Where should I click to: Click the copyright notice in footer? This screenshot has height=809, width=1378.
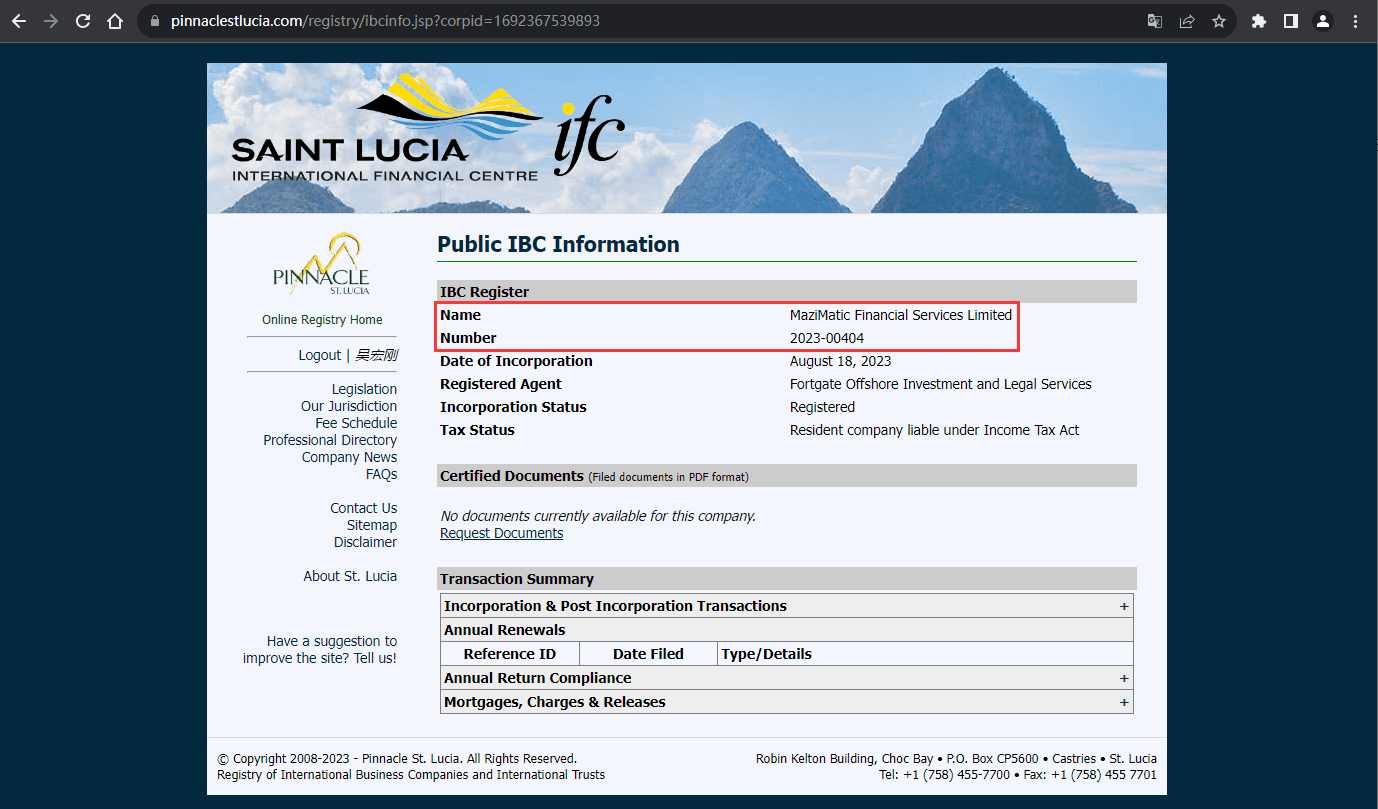coord(397,758)
